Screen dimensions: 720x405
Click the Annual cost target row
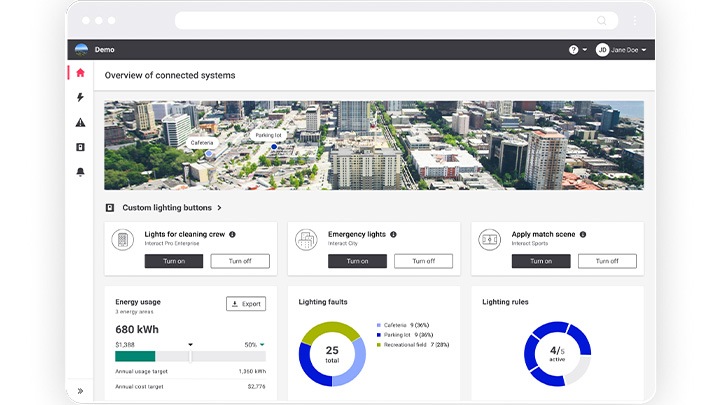click(190, 387)
